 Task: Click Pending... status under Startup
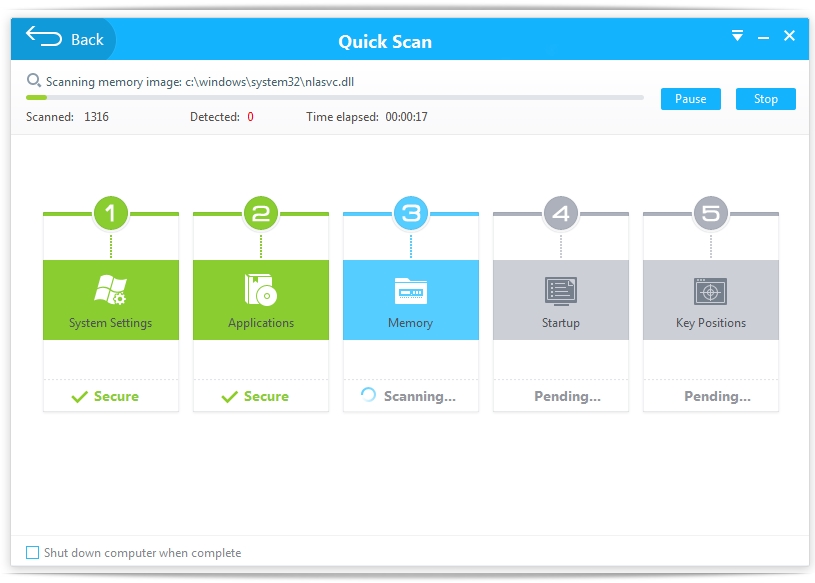[568, 397]
